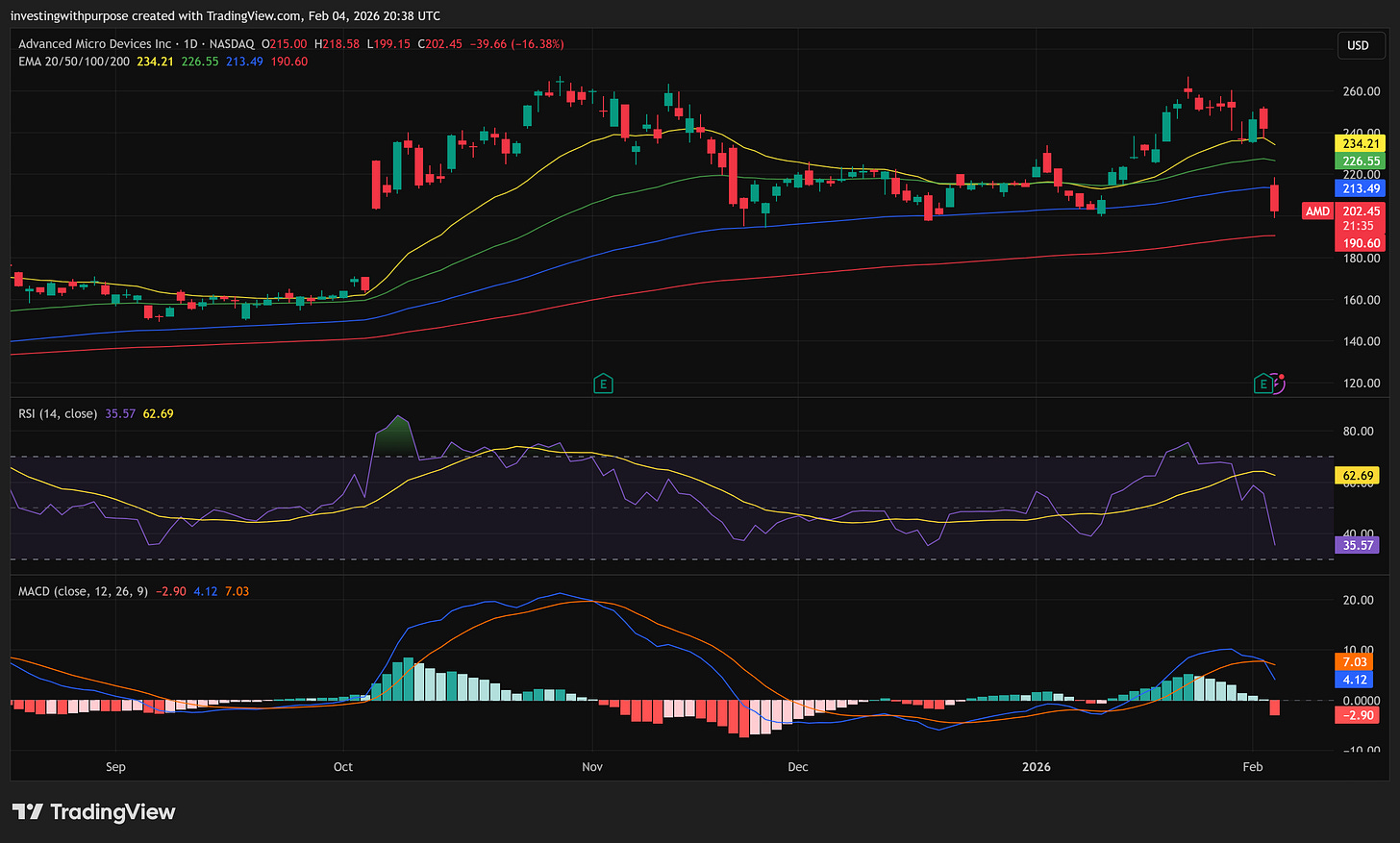
Task: Click the purple 35.57 value in RSI legend
Action: coord(120,413)
